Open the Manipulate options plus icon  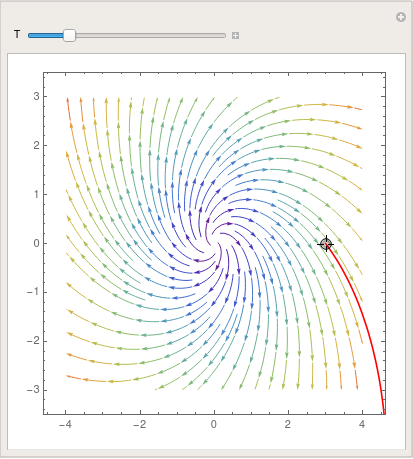coord(401,17)
